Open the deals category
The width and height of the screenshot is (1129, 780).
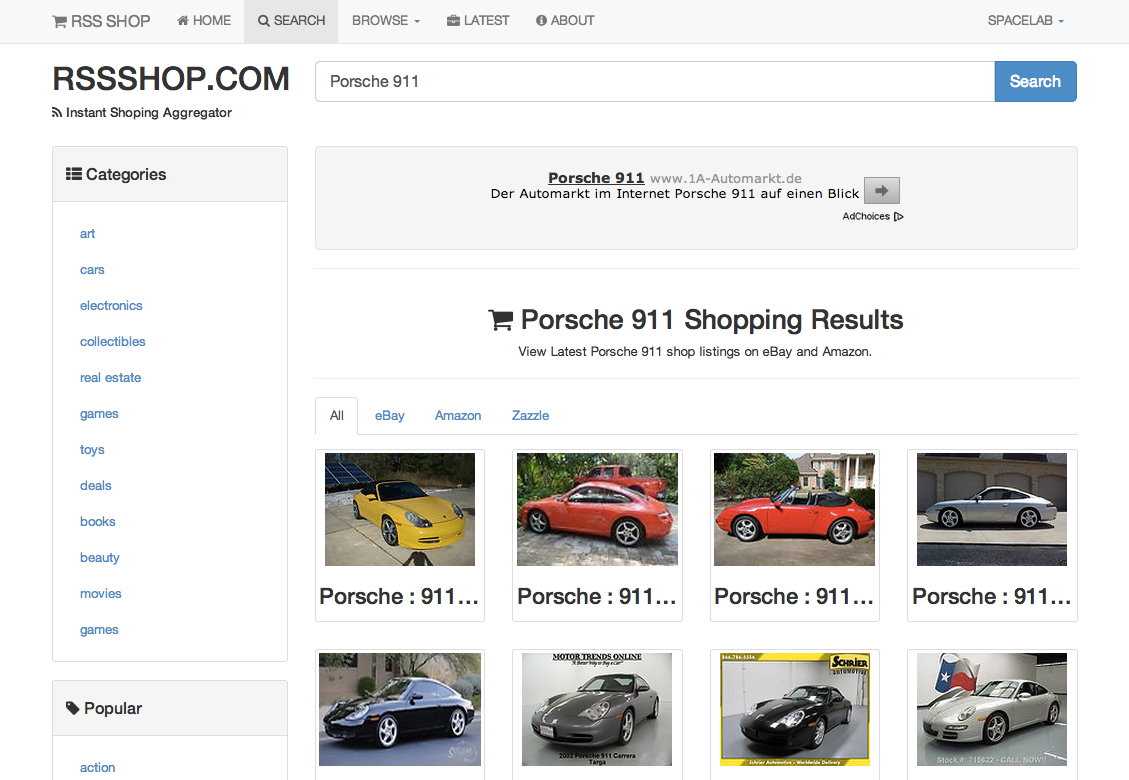96,485
